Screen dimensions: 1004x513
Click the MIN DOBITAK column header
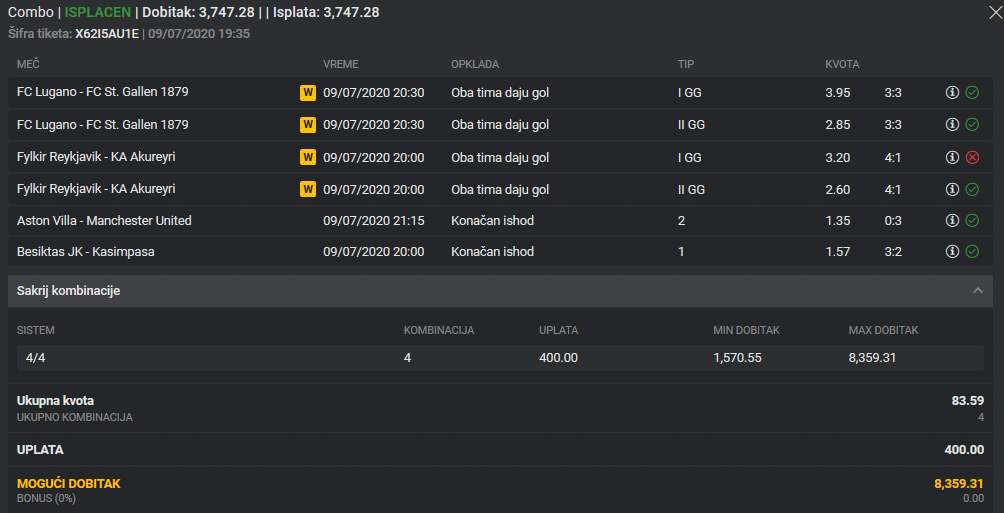tap(746, 330)
